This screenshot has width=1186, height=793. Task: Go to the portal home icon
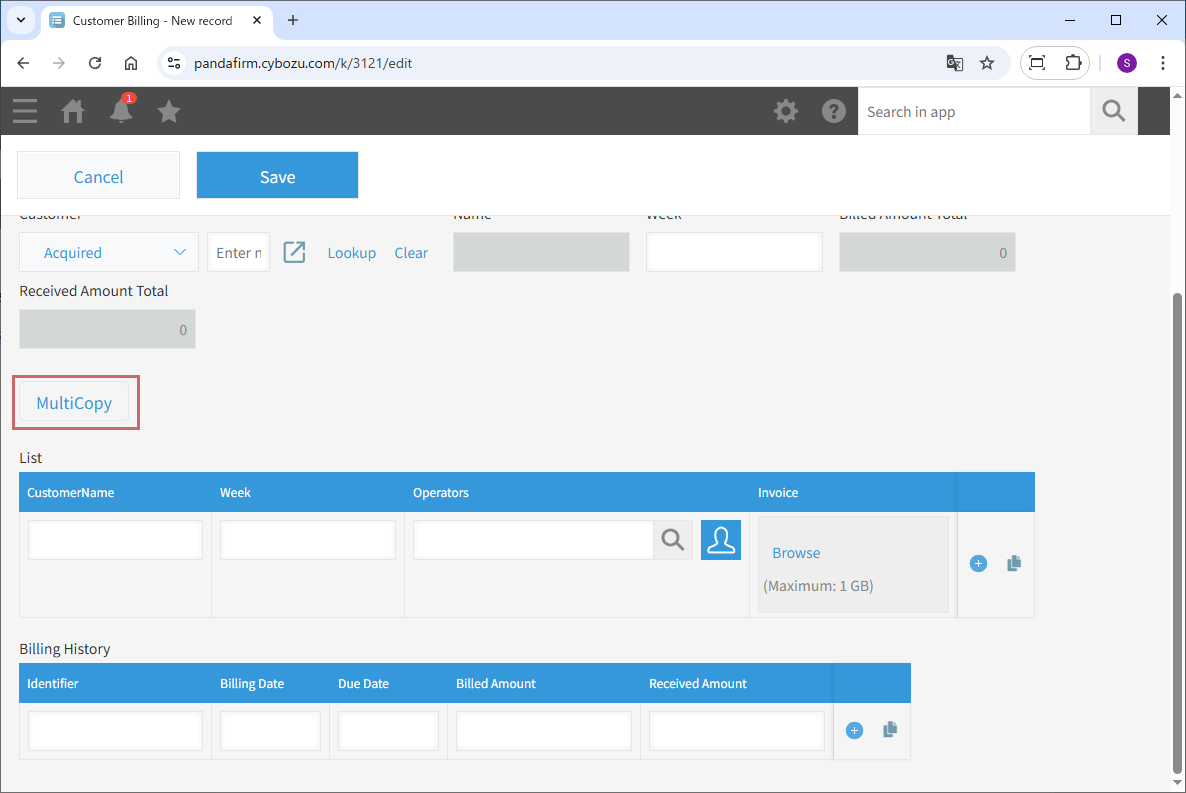[x=73, y=111]
